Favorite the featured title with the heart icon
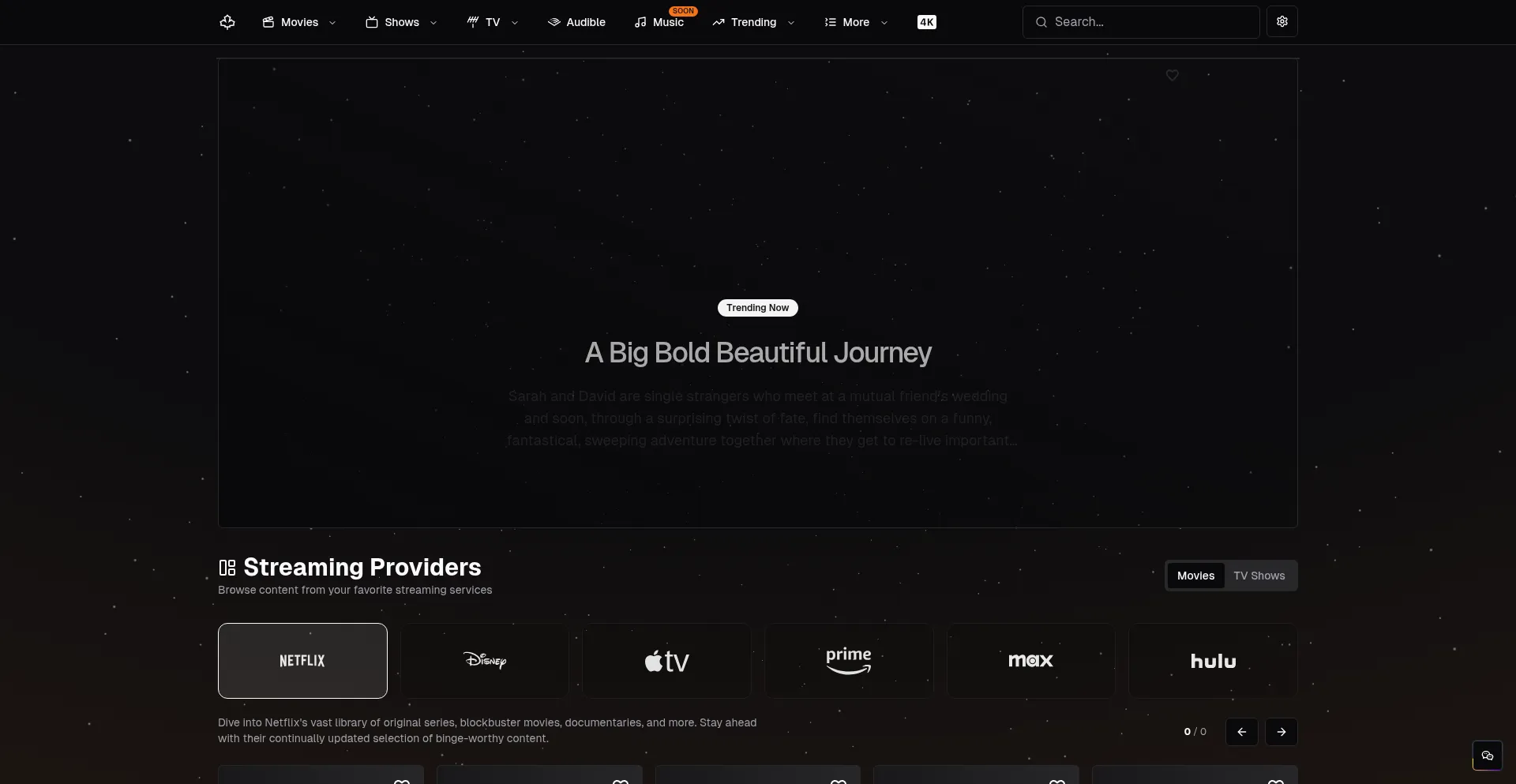Image resolution: width=1516 pixels, height=784 pixels. coord(1173,75)
